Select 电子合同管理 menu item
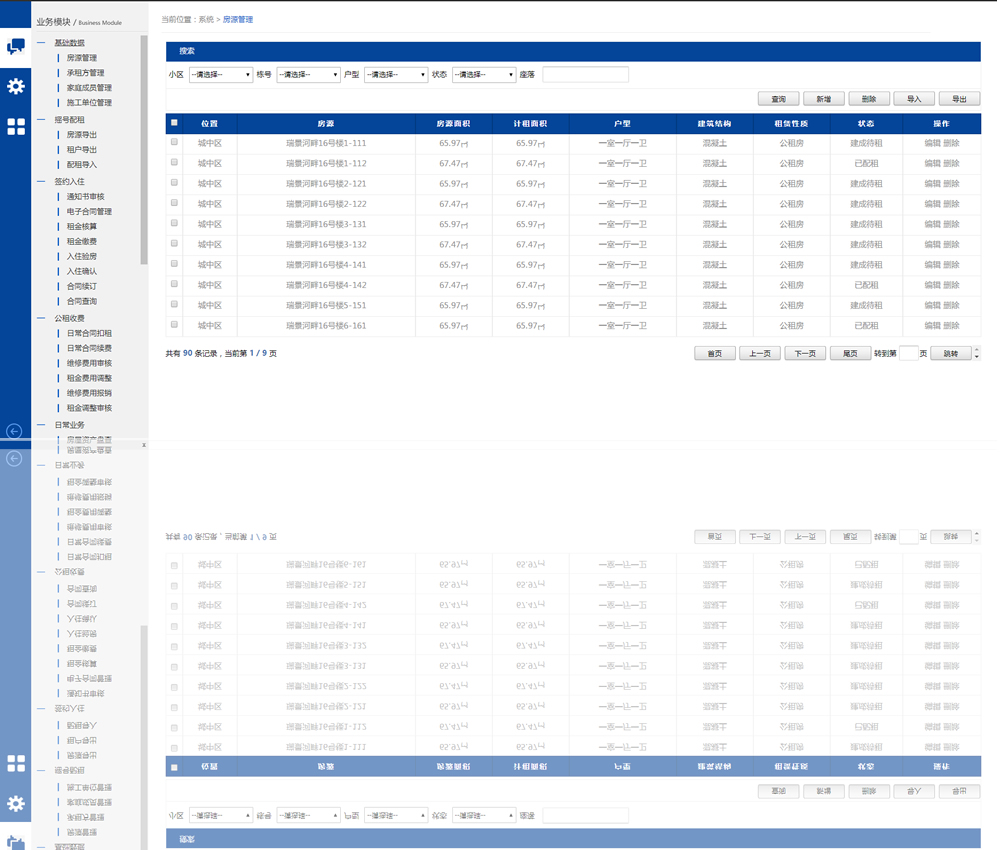Screen dimensions: 1000x850 [x=89, y=212]
